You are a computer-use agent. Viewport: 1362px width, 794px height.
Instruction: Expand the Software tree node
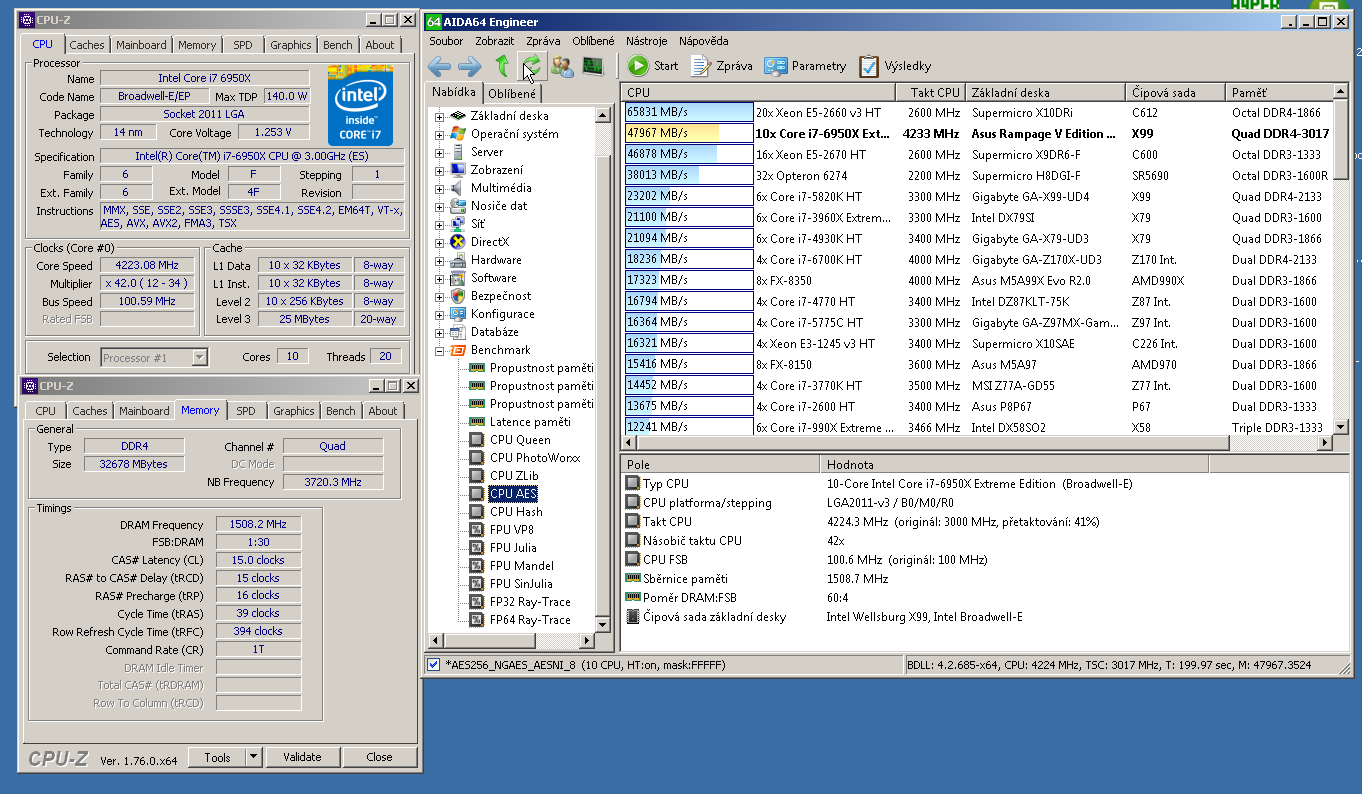(x=439, y=278)
